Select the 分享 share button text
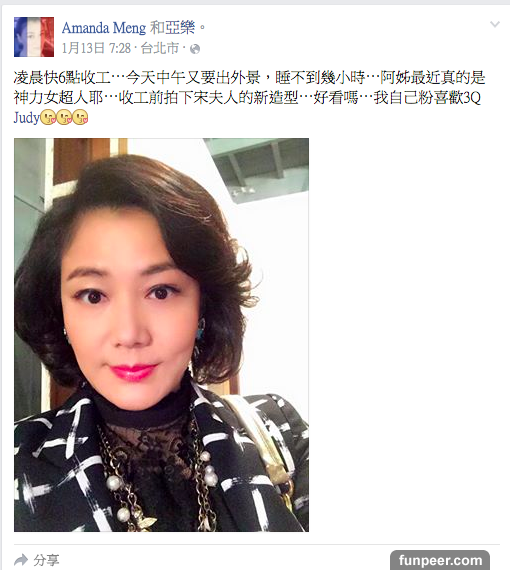The image size is (510, 570). (46, 560)
